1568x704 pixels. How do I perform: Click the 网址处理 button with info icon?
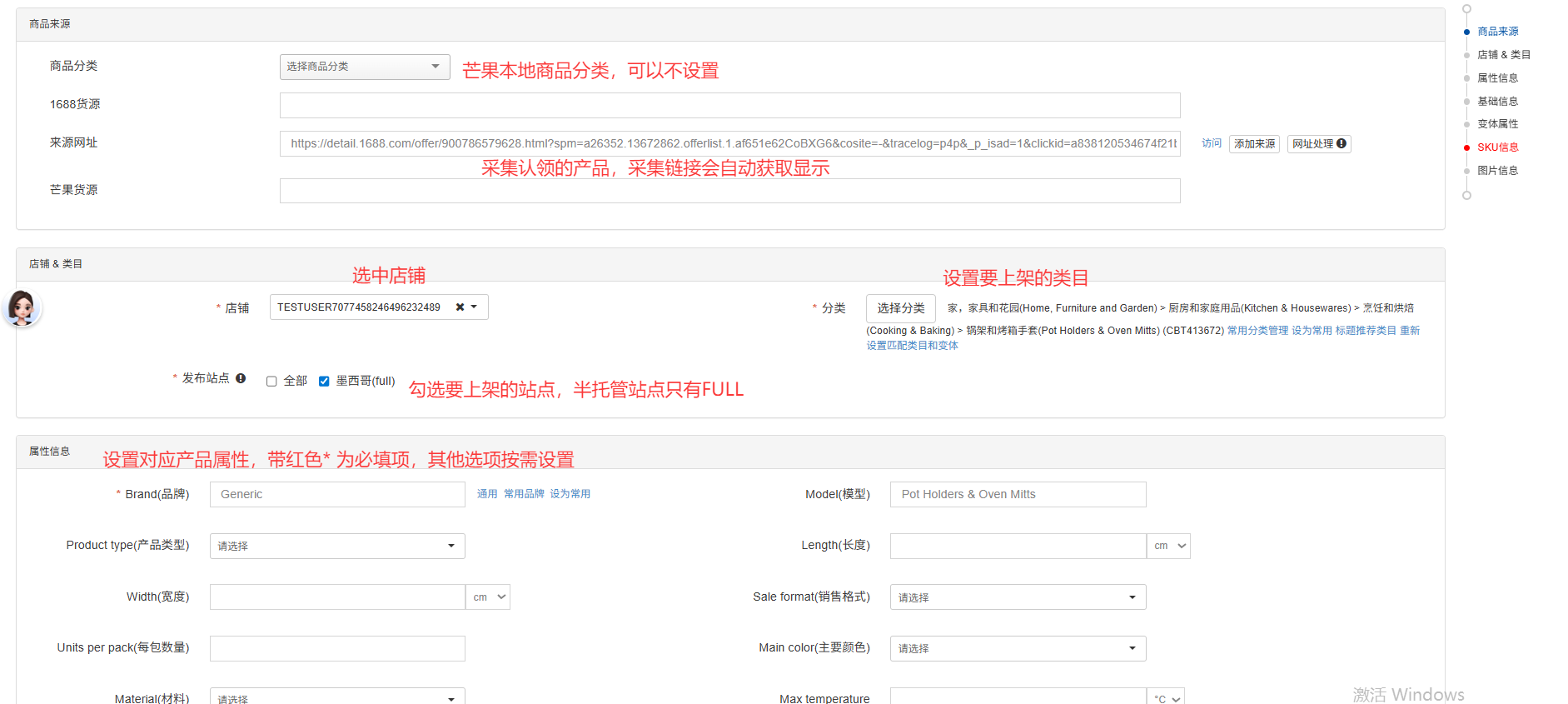pos(1318,144)
